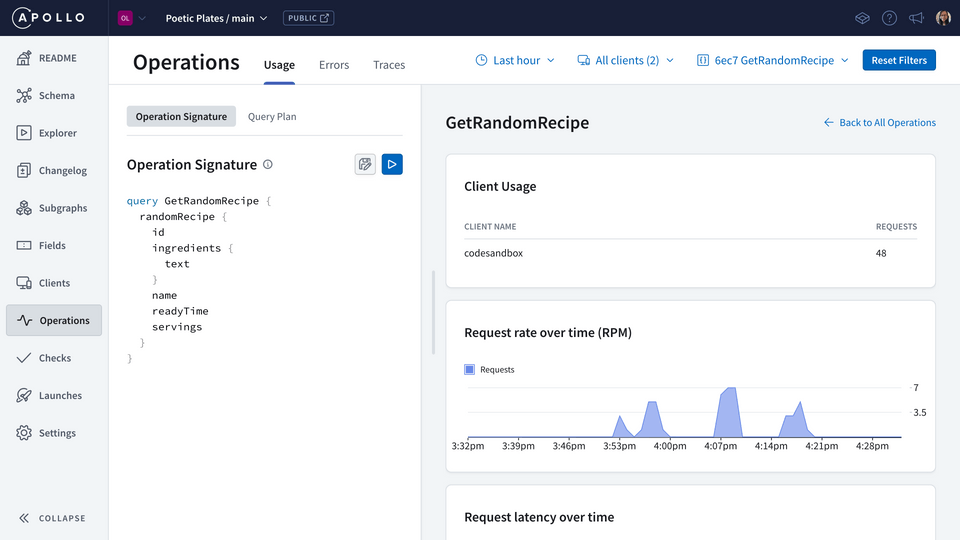Open the Fields icon
This screenshot has width=960, height=540.
[x=24, y=246]
